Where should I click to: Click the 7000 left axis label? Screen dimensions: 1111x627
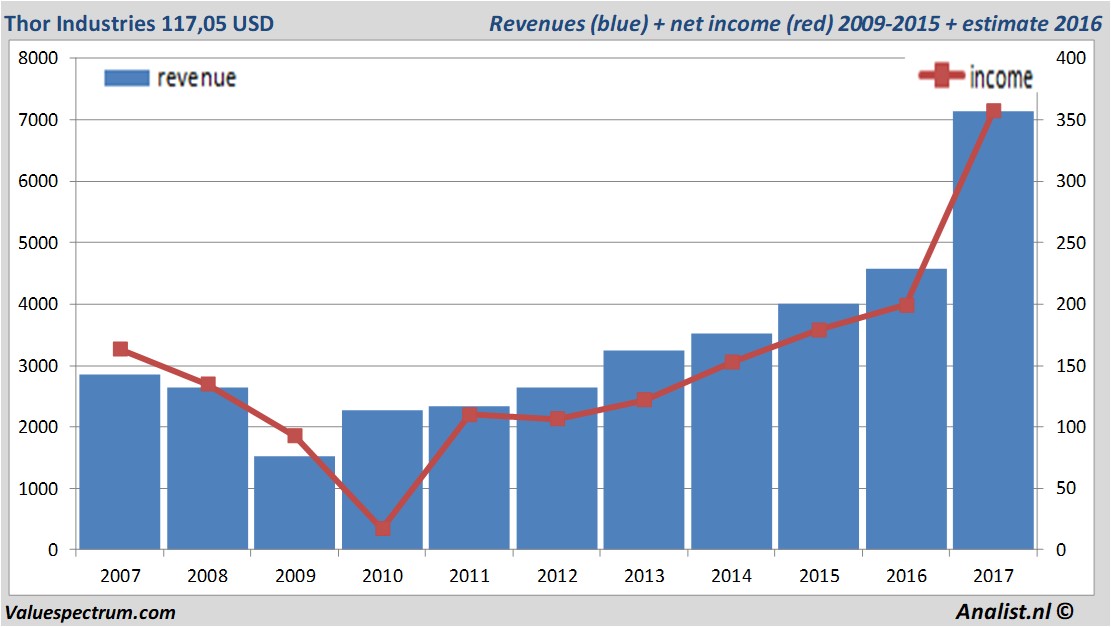point(38,120)
